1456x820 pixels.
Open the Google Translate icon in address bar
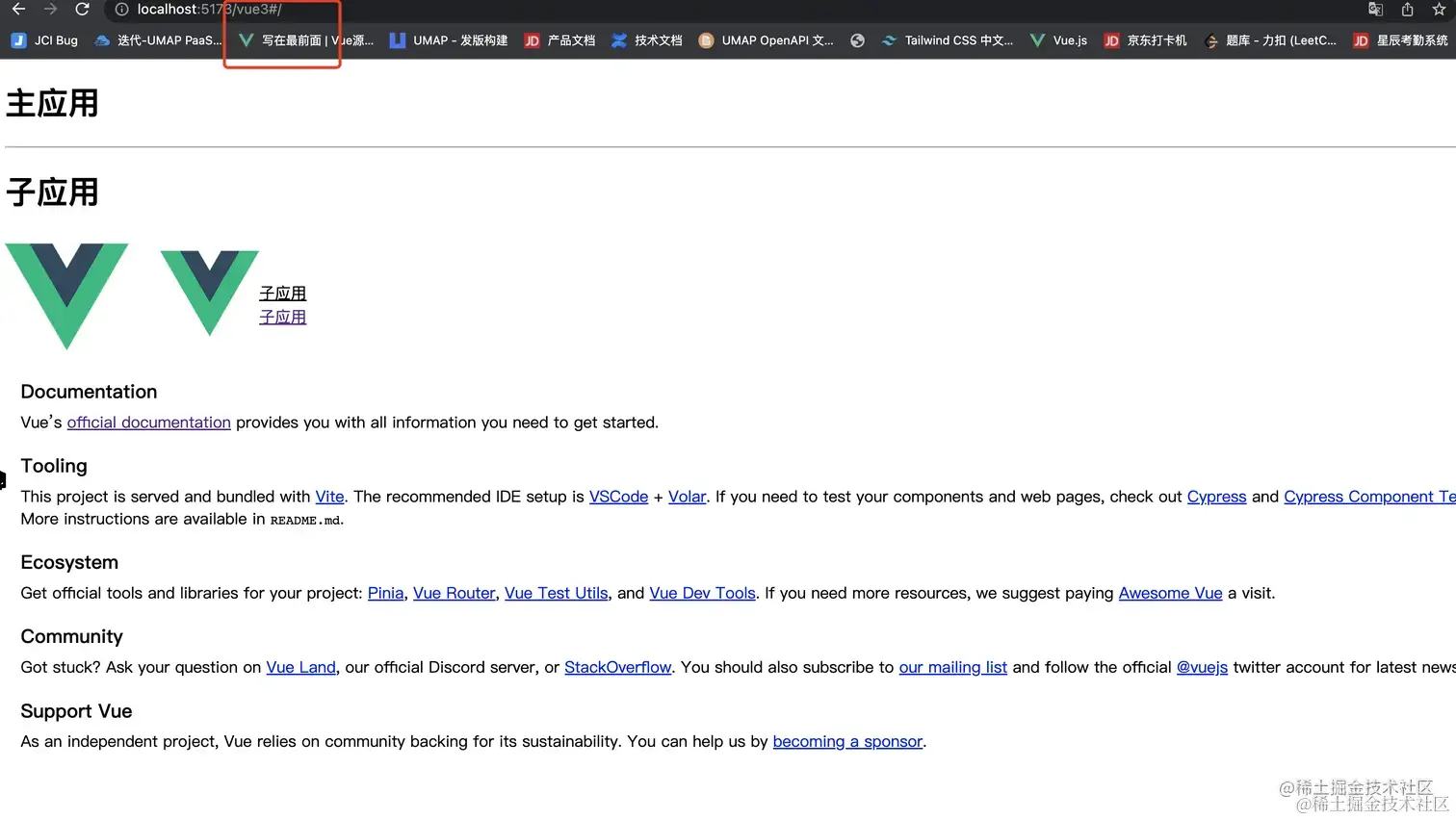(1375, 10)
